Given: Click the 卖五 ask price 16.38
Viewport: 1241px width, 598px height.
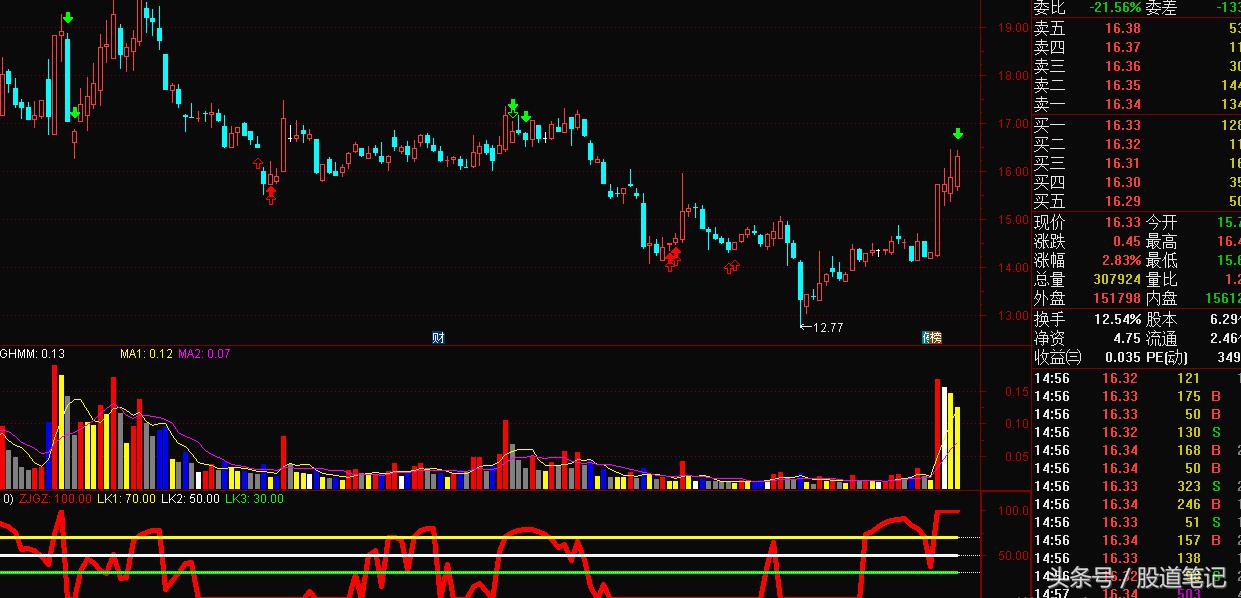Looking at the screenshot, I should point(1123,29).
